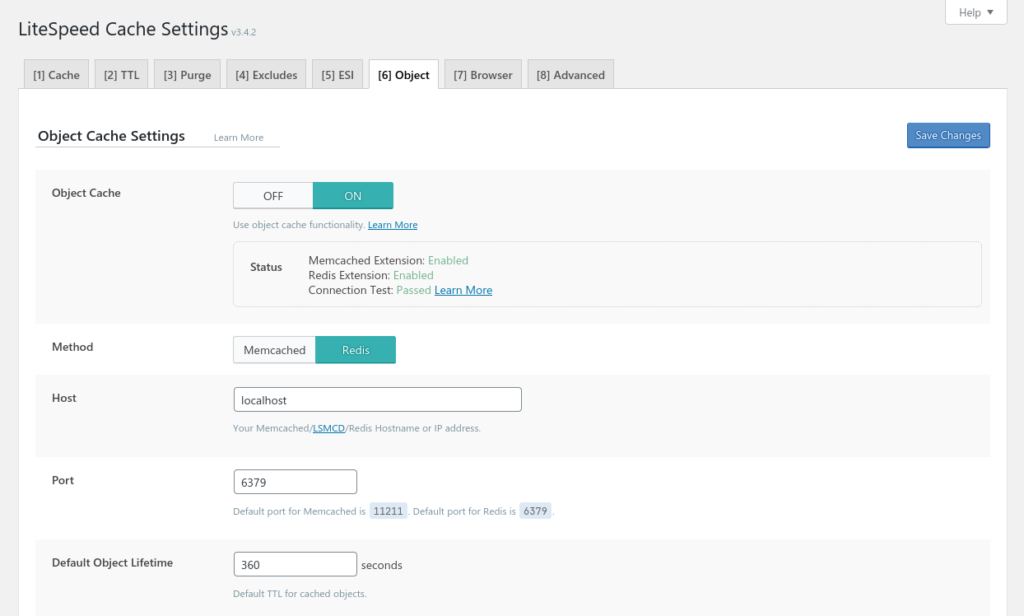Turn Object Cache OFF

pyautogui.click(x=273, y=196)
